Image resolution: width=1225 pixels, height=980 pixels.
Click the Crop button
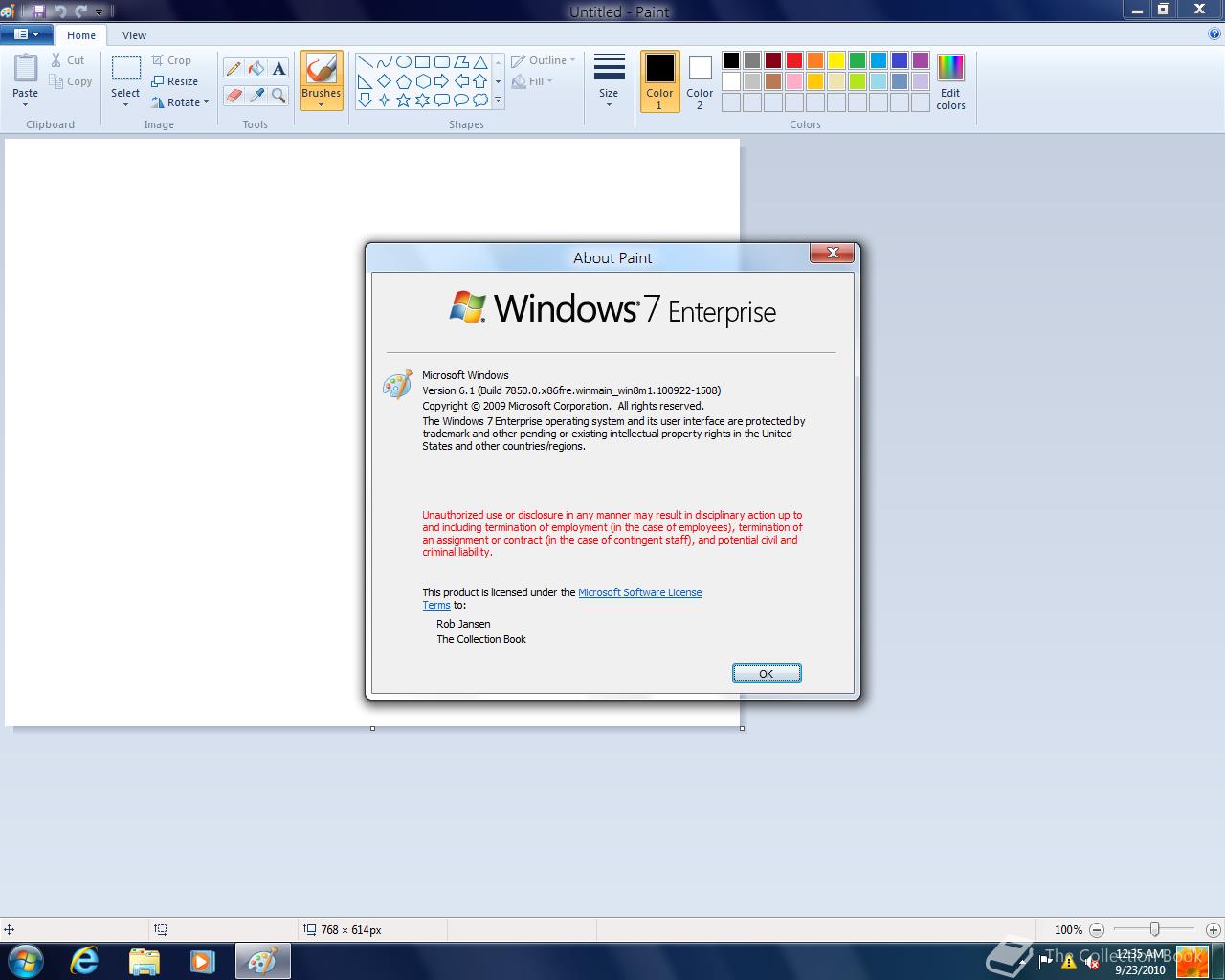(x=171, y=60)
